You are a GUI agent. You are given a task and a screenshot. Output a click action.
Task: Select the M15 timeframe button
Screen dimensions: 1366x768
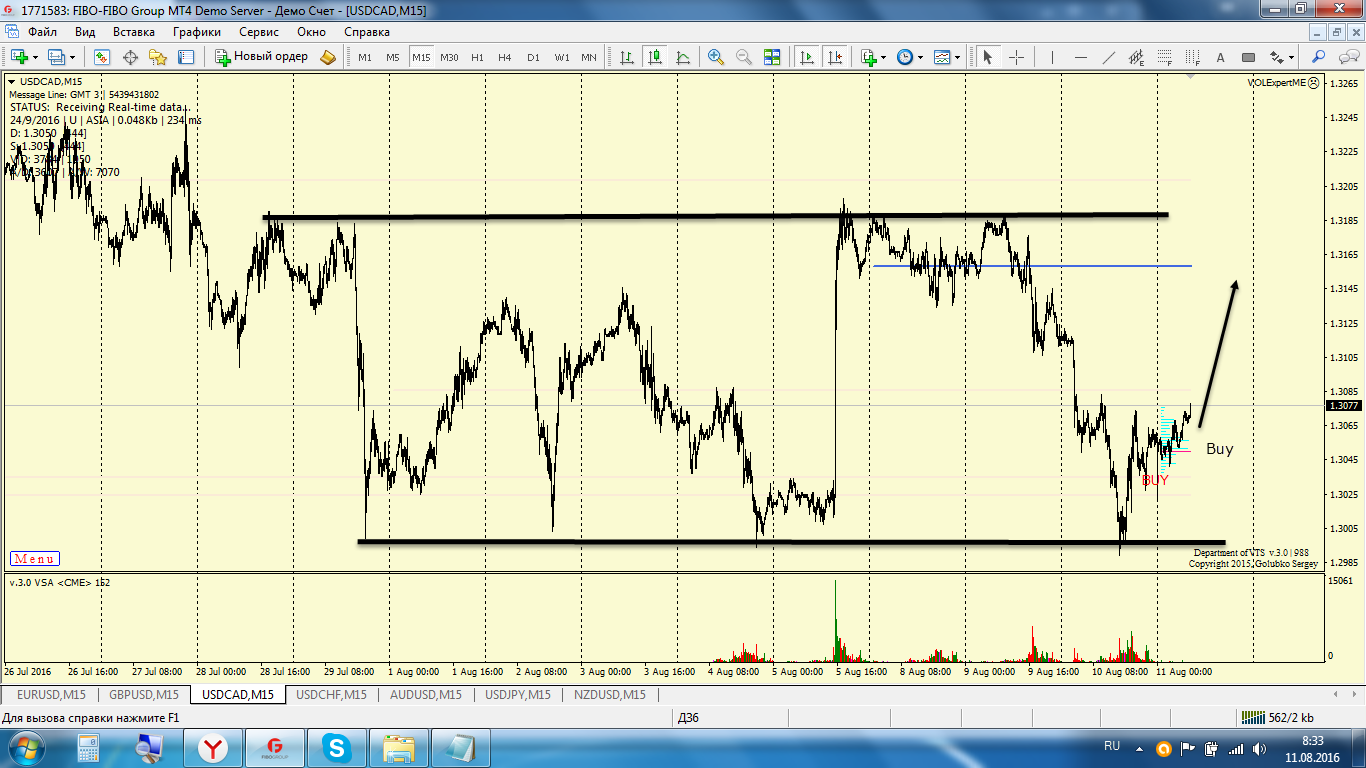pos(421,57)
